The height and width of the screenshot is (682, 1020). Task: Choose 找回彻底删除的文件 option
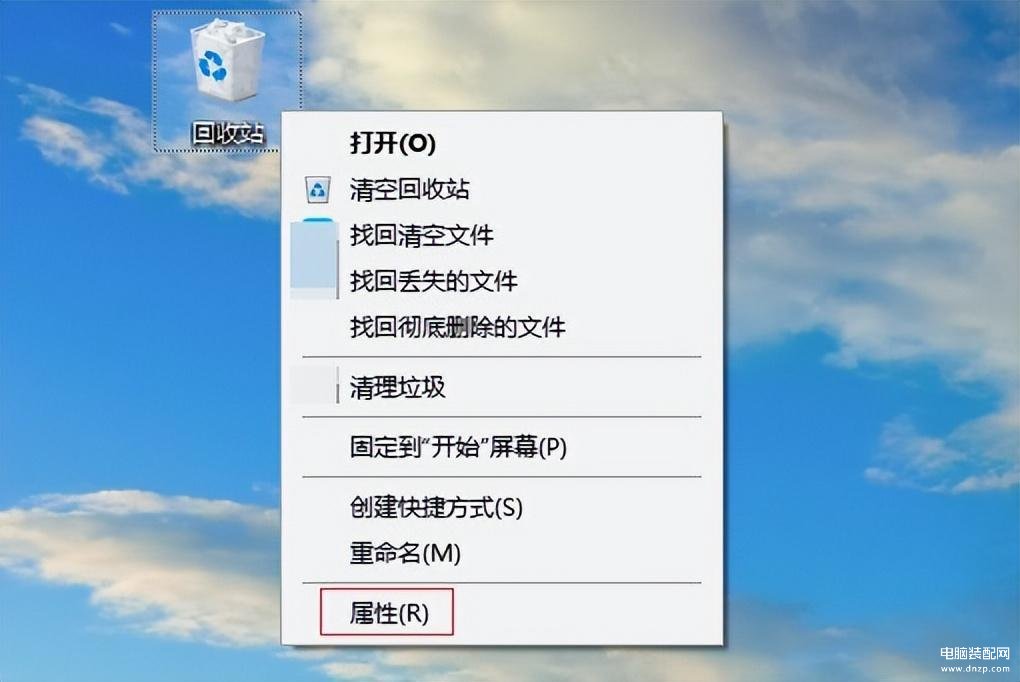pos(457,327)
